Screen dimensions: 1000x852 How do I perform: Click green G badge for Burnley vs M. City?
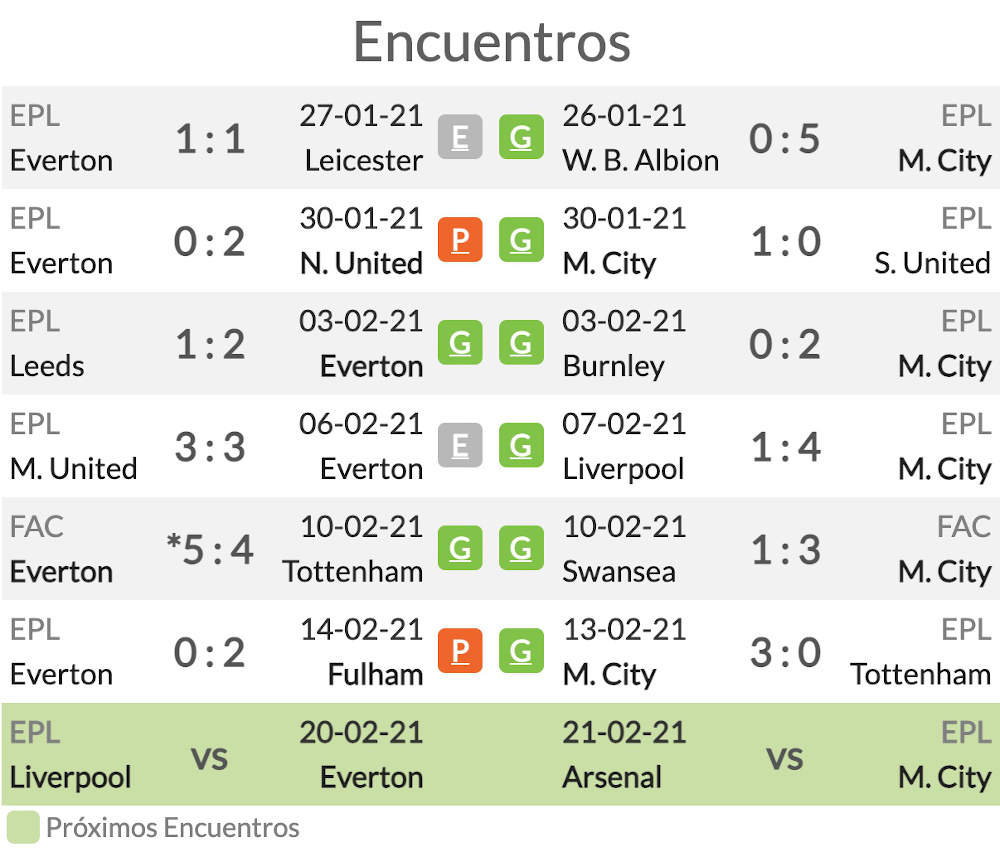[x=521, y=342]
